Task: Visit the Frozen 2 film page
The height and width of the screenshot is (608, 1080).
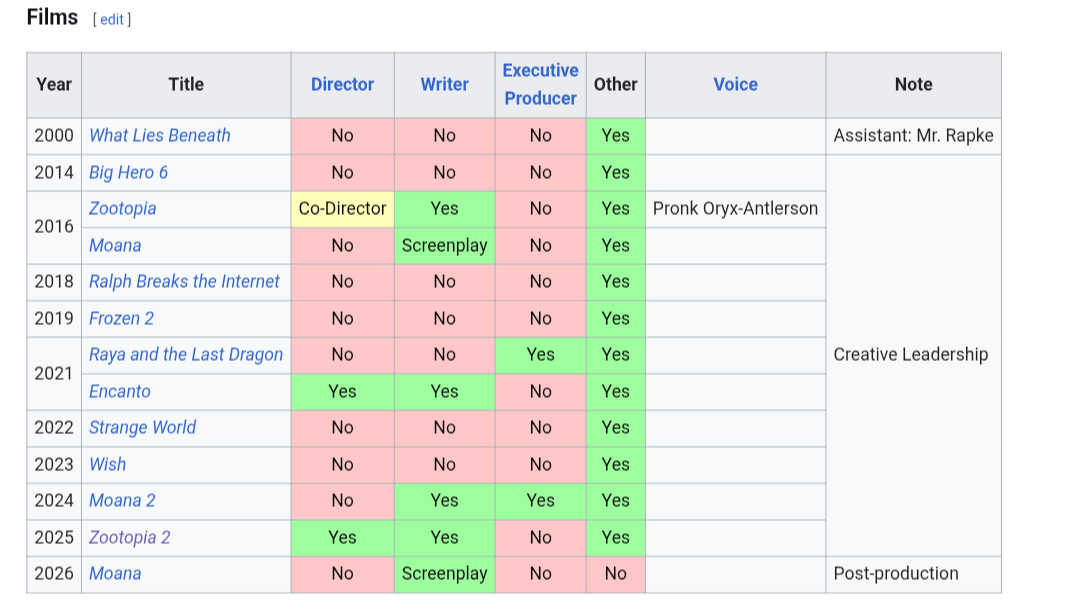Action: point(121,318)
